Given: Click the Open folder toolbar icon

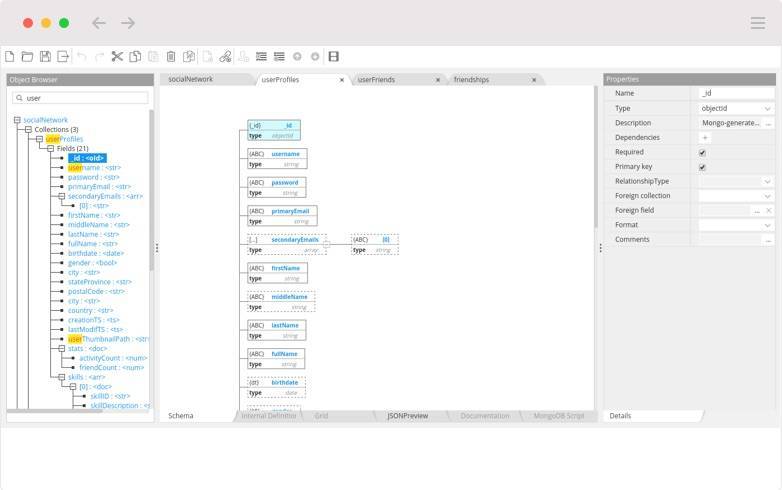Looking at the screenshot, I should click(27, 57).
